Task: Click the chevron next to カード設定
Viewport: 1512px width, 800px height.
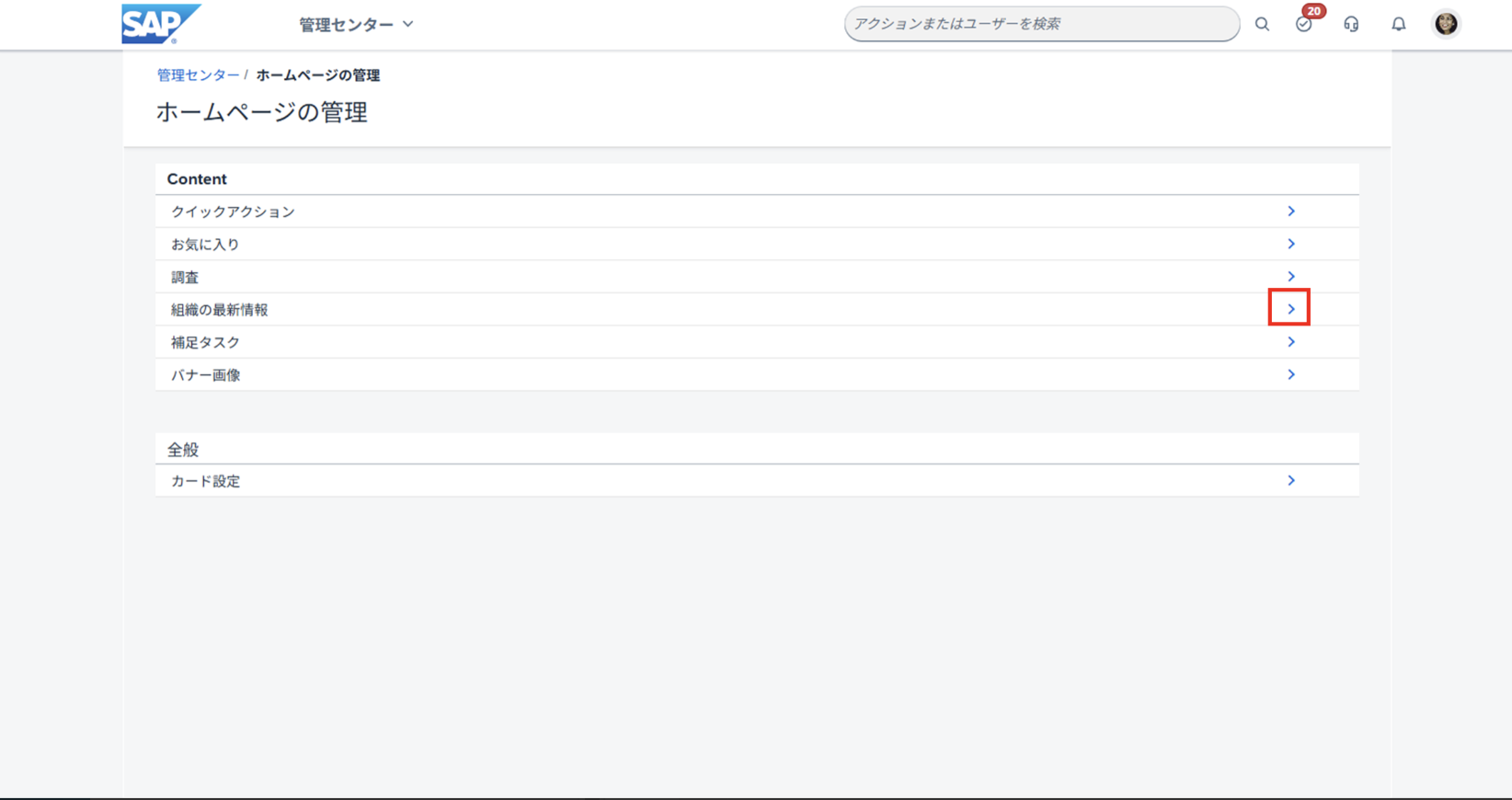Action: tap(1290, 481)
